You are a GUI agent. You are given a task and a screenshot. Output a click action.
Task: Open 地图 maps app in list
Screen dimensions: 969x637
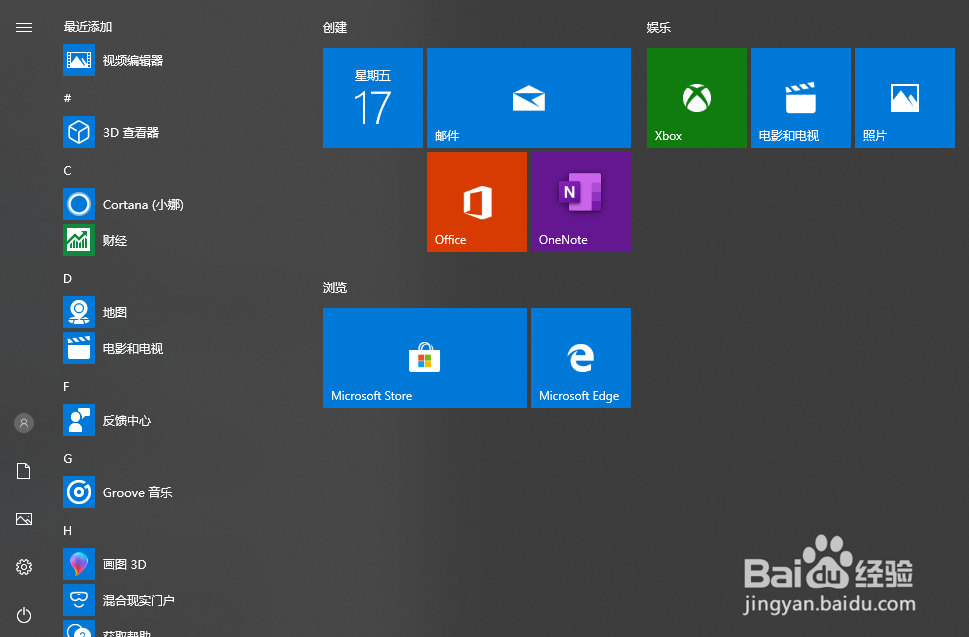pyautogui.click(x=95, y=313)
